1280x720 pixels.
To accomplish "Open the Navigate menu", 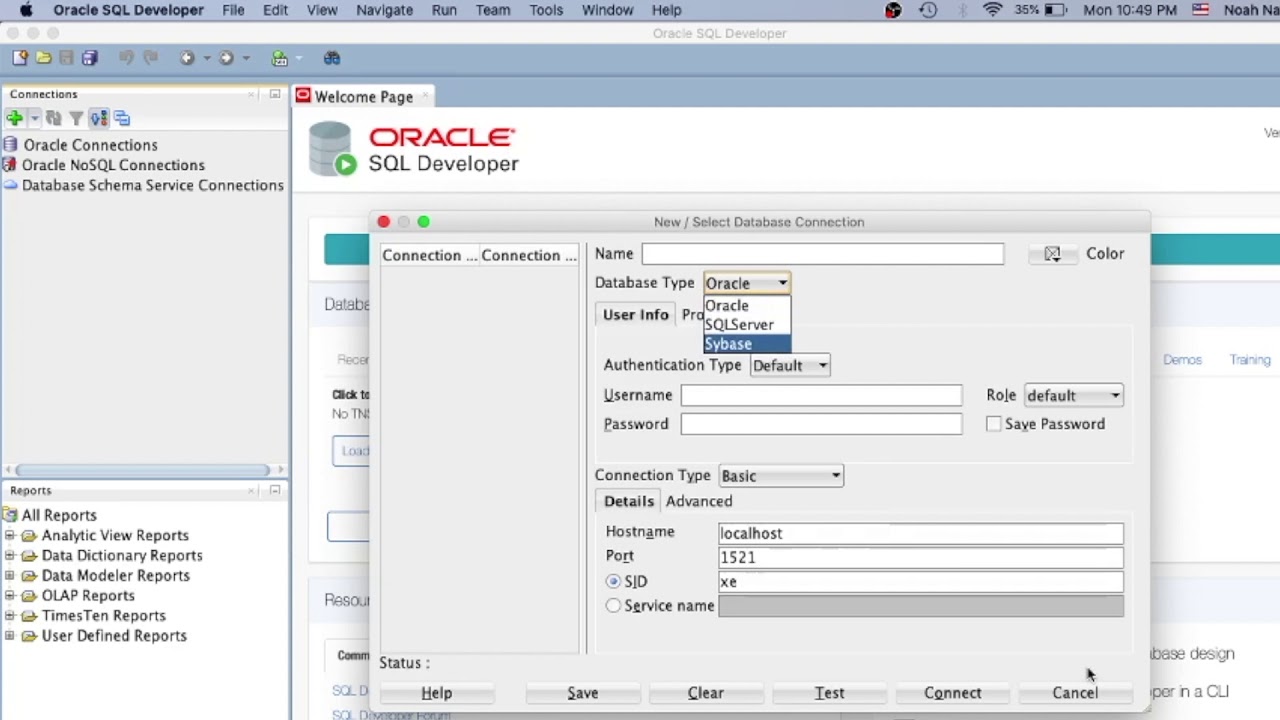I will 384,10.
